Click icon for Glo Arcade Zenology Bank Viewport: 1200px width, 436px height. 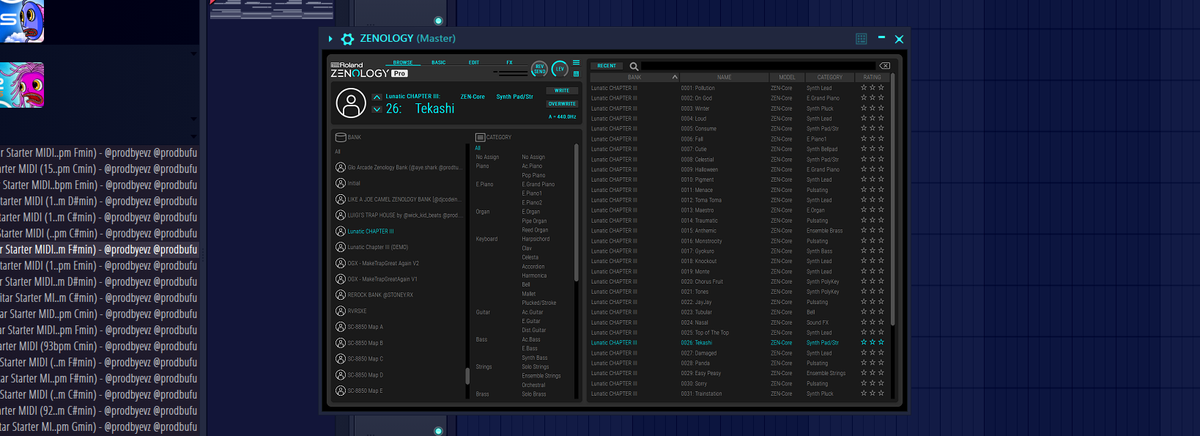[x=340, y=167]
